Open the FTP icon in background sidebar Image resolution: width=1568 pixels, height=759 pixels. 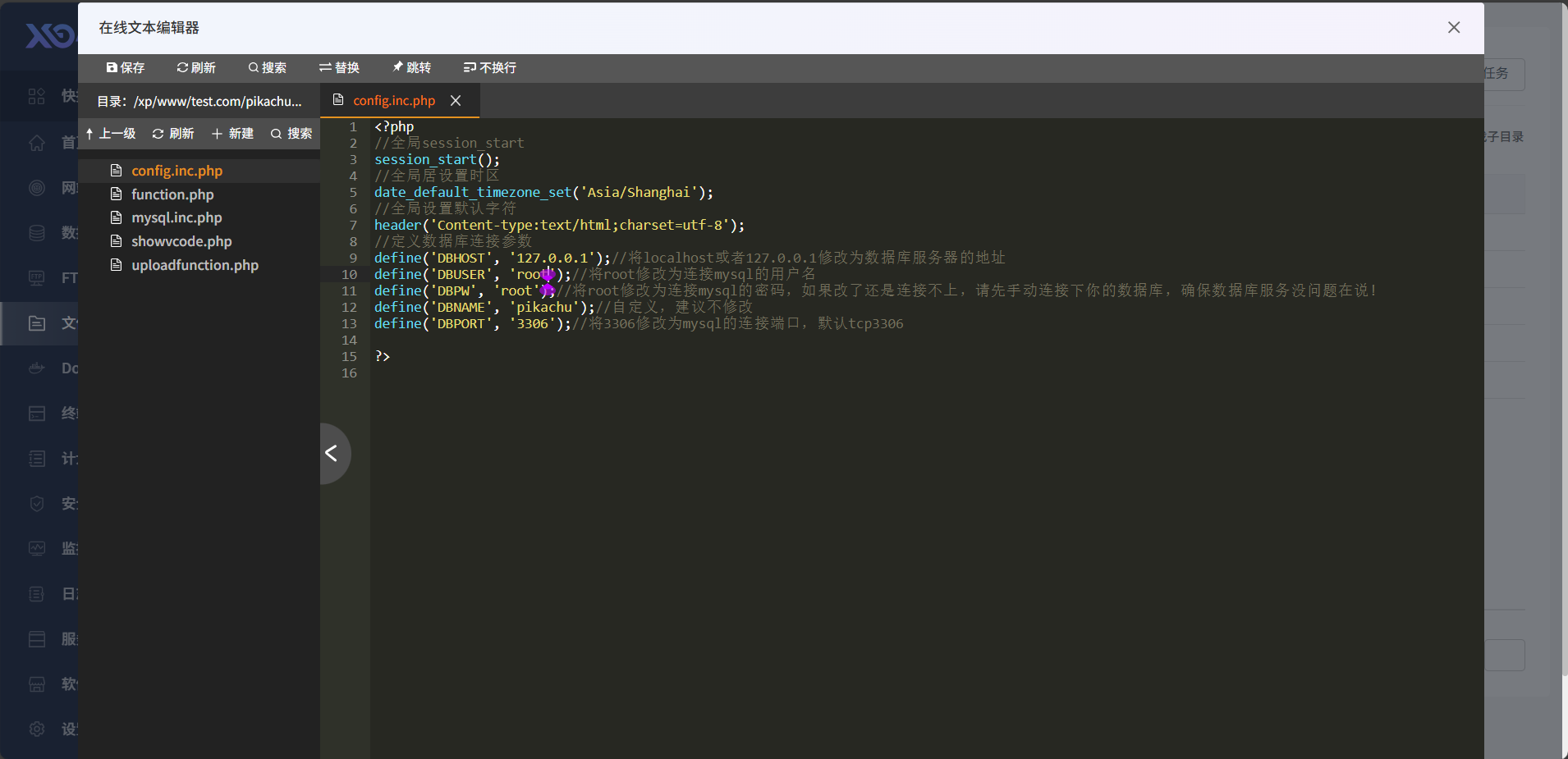pyautogui.click(x=37, y=278)
